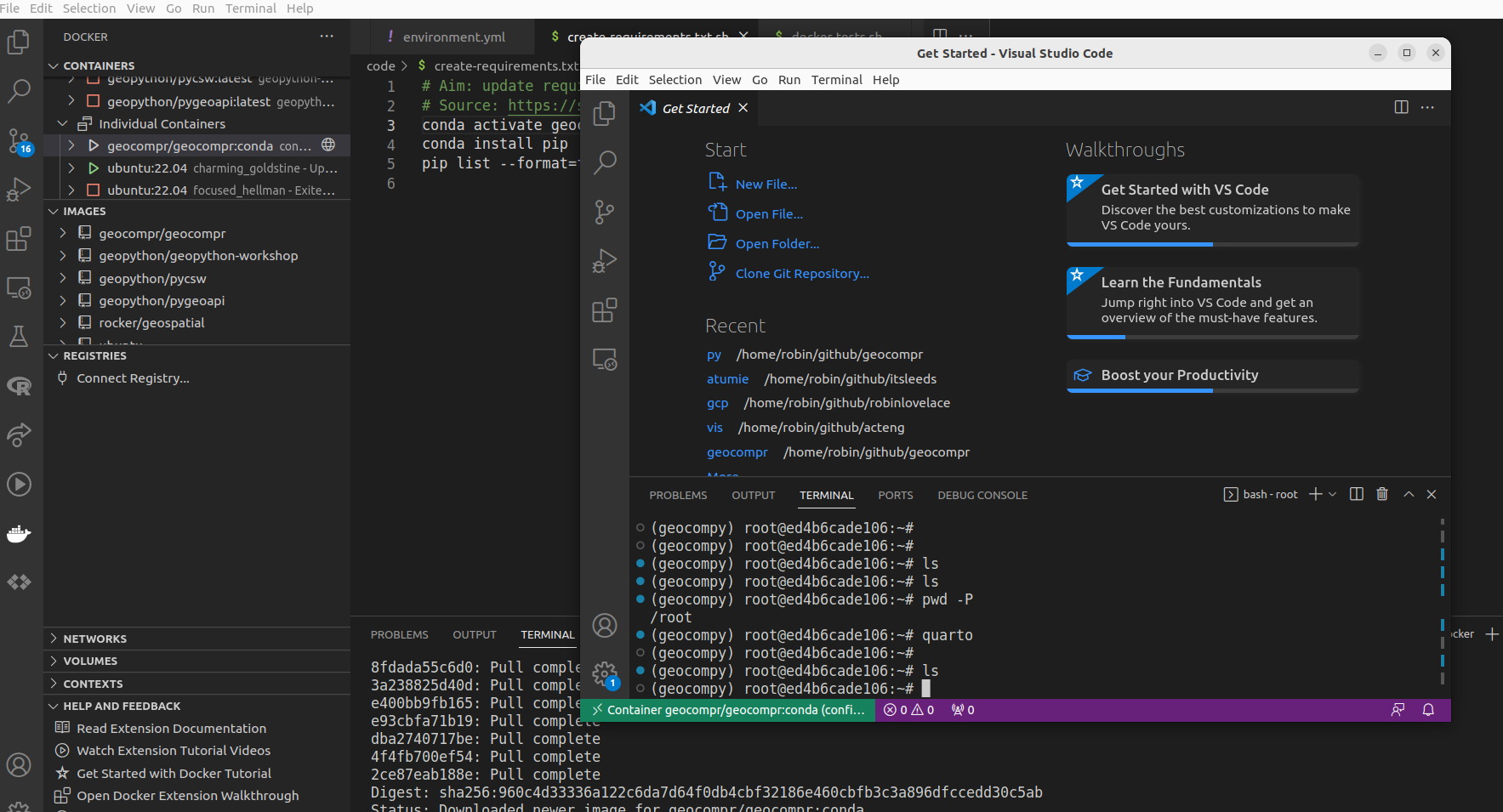Open the Testing beaker icon in sidebar
The width and height of the screenshot is (1503, 812).
(x=19, y=336)
